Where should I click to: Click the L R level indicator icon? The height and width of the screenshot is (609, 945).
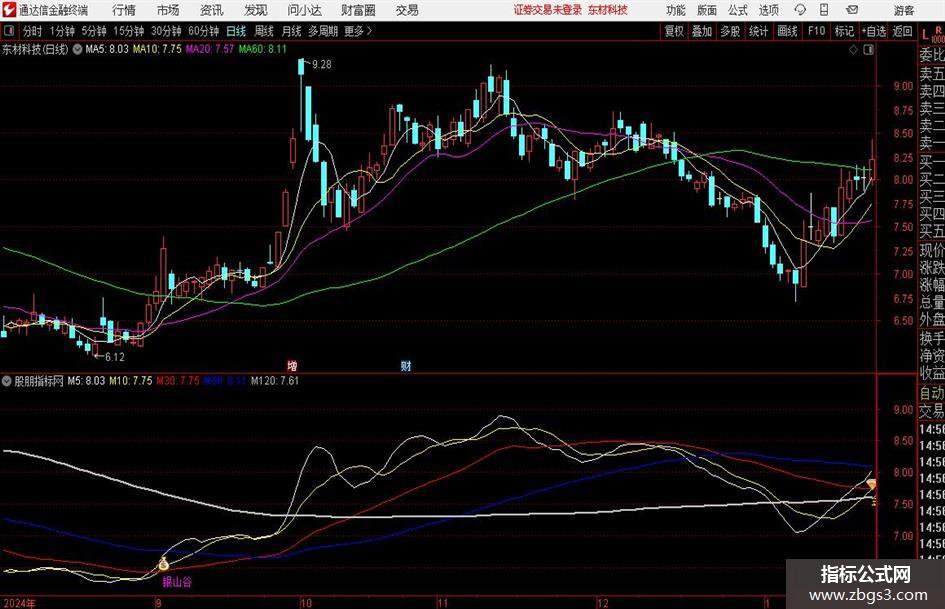tap(932, 35)
